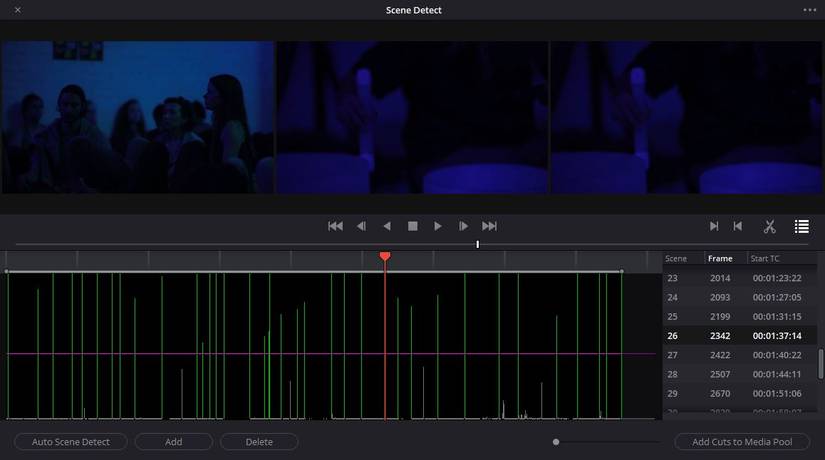
Task: Toggle the scene cut list view
Action: 801,226
